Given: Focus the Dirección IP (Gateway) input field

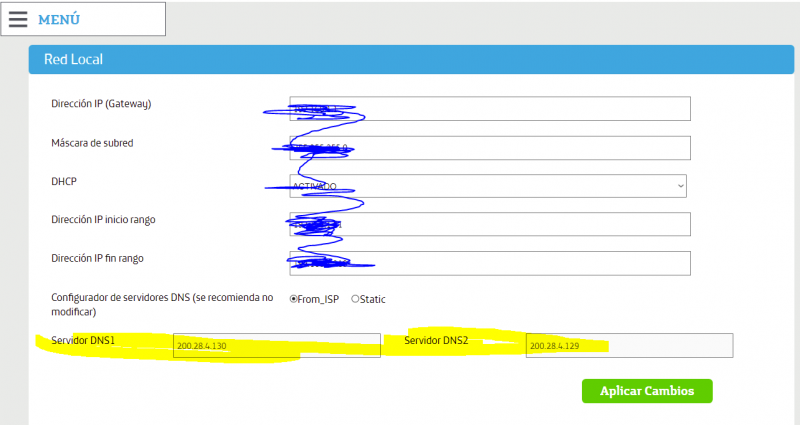Looking at the screenshot, I should pos(489,108).
